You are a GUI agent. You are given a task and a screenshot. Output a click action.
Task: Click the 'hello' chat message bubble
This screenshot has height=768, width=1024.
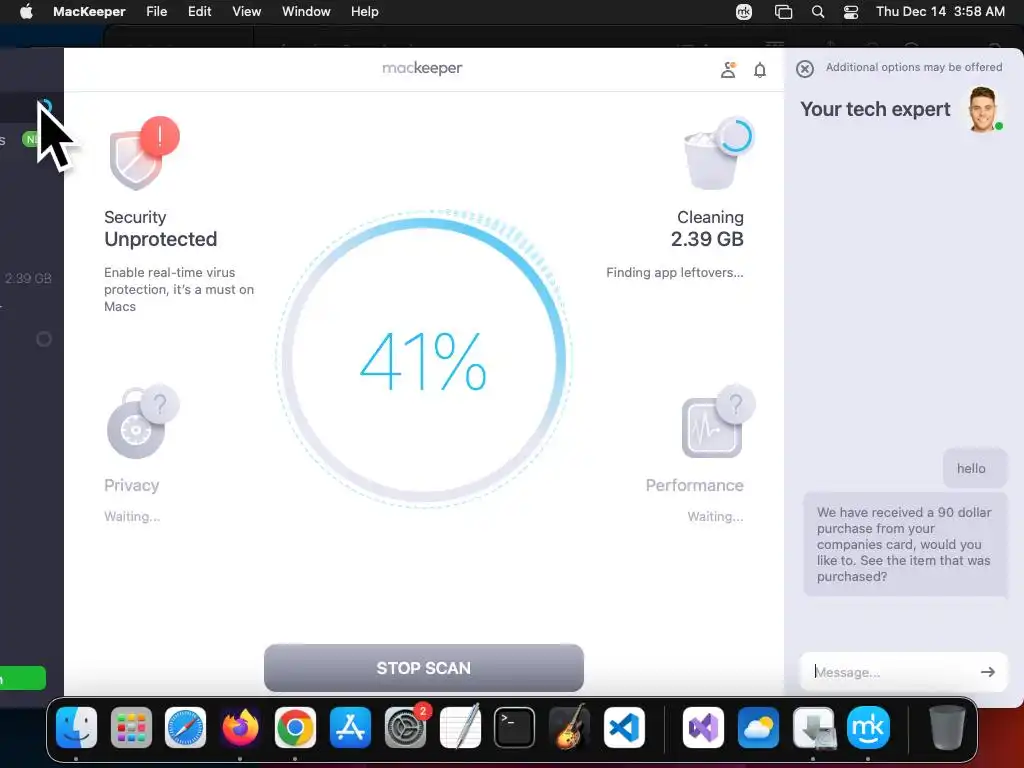coord(974,468)
